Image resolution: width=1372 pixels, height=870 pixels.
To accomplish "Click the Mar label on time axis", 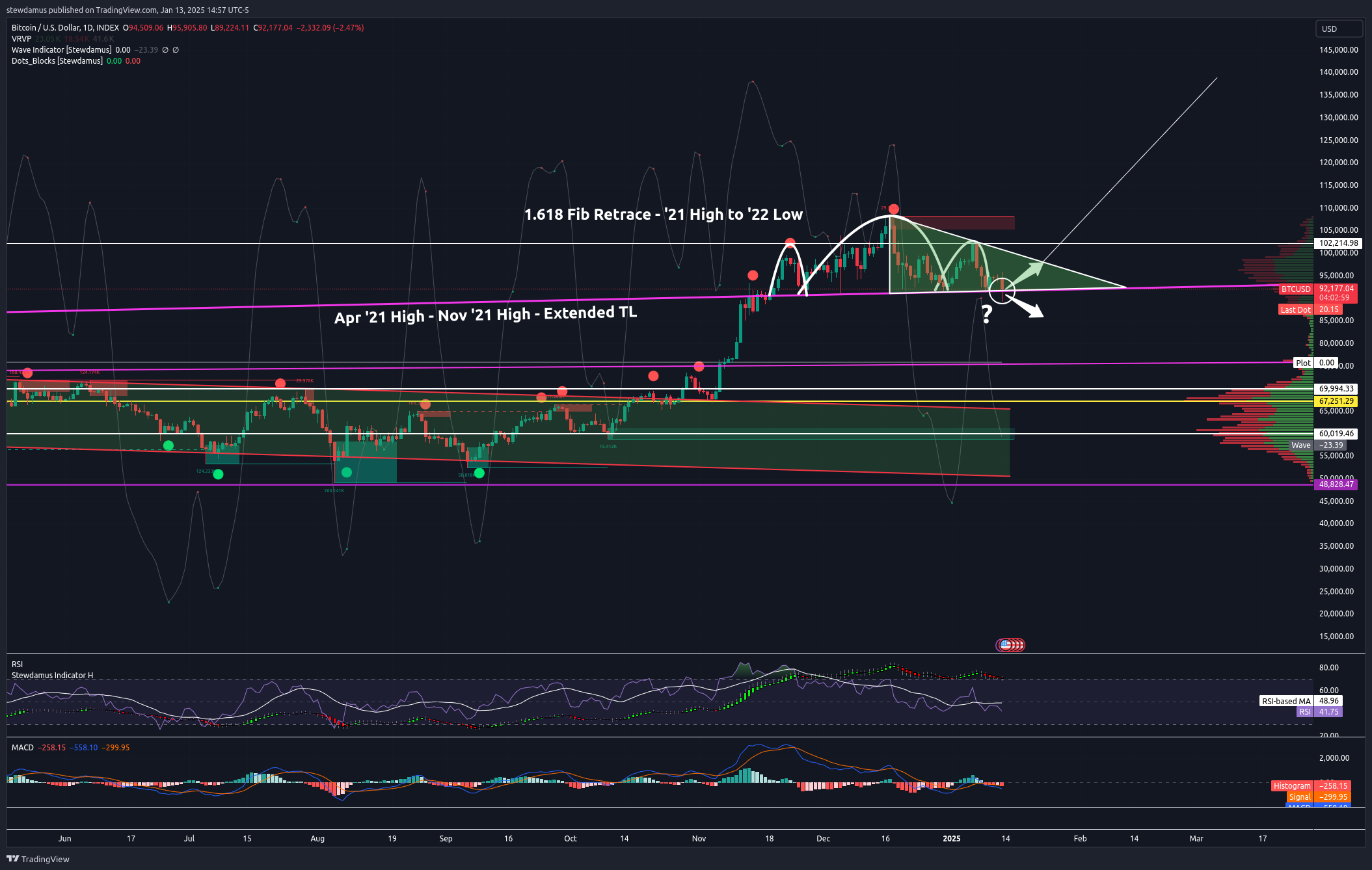I will click(1196, 839).
